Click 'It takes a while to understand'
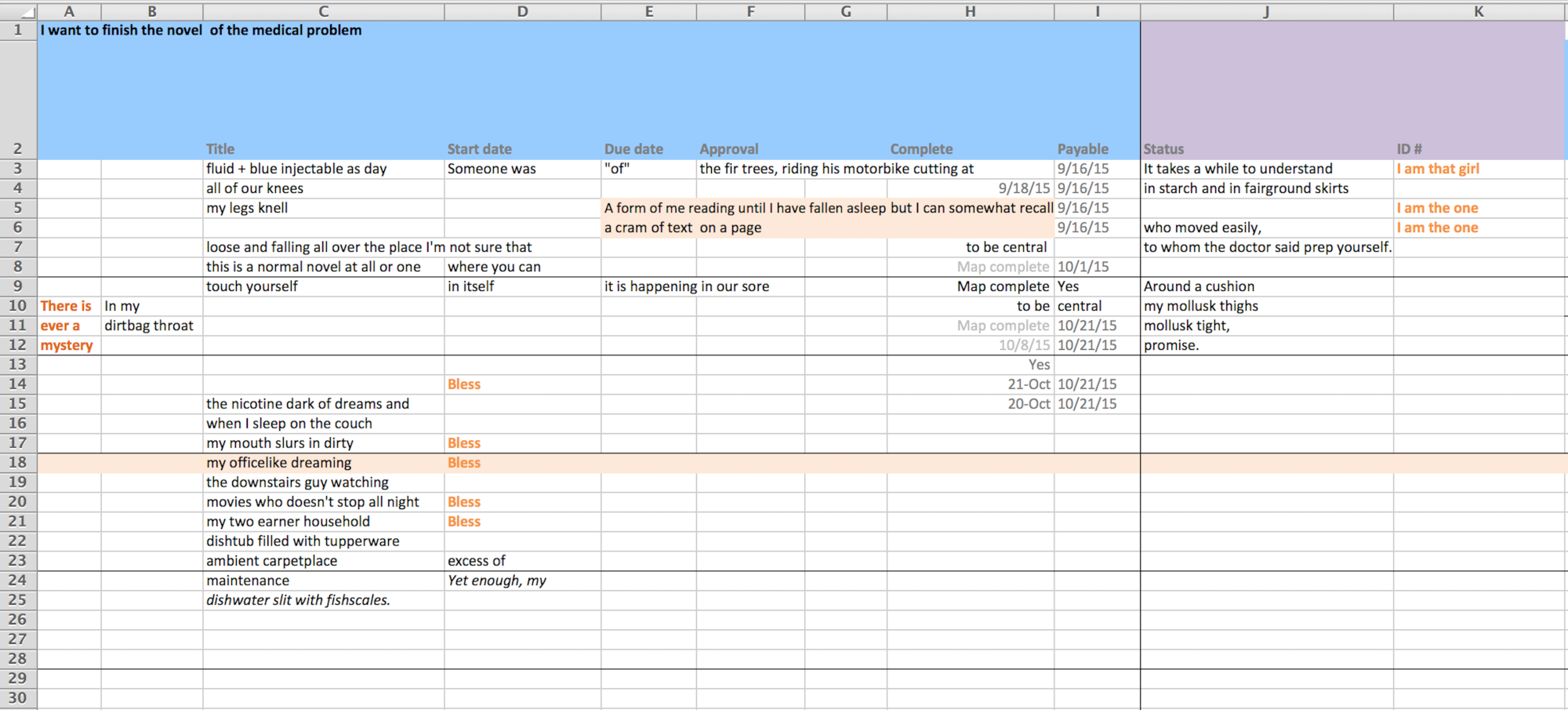Image resolution: width=1568 pixels, height=710 pixels. (1267, 169)
